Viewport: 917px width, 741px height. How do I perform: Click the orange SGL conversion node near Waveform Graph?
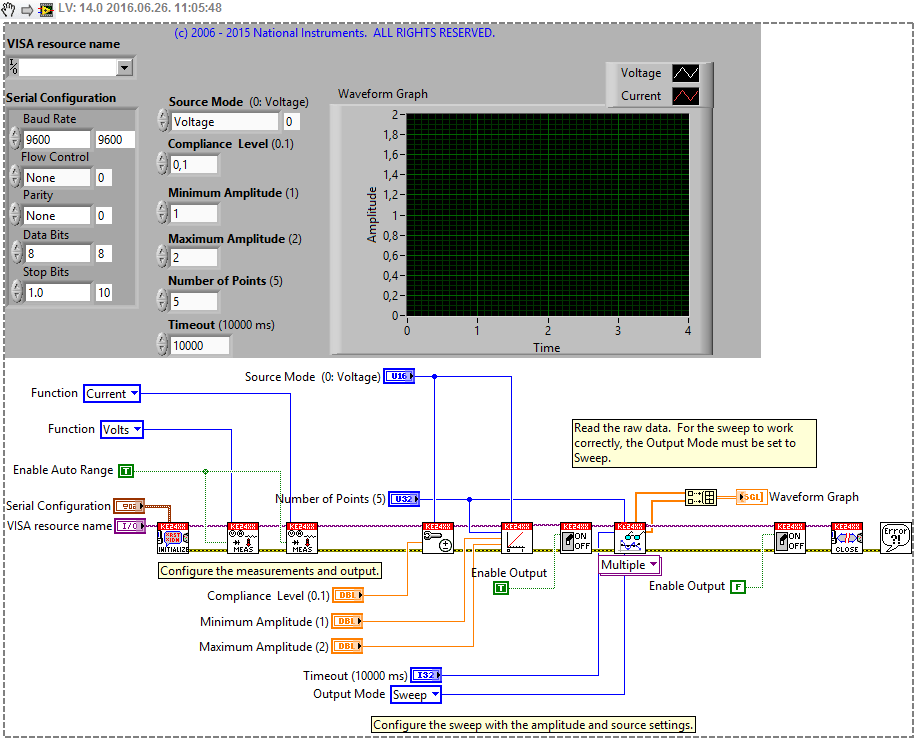tap(751, 496)
